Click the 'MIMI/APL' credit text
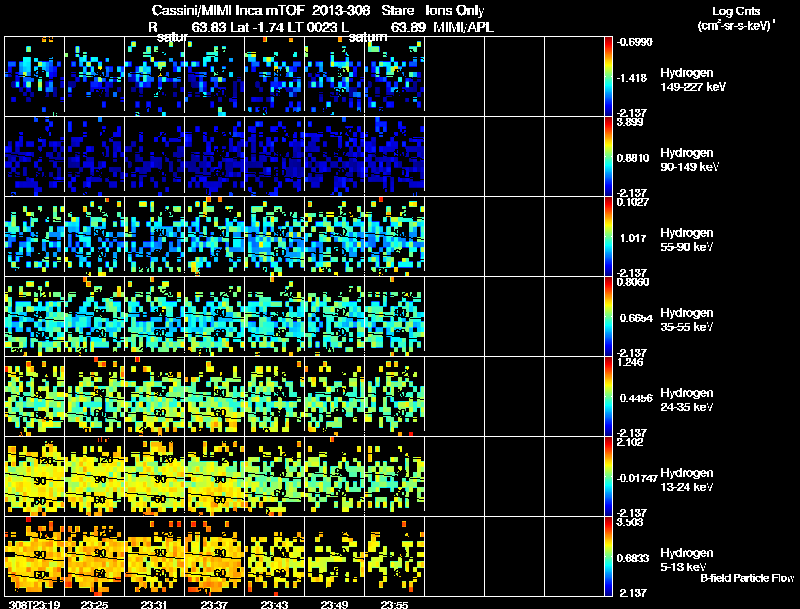Screen dimensions: 800x609 click(463, 27)
